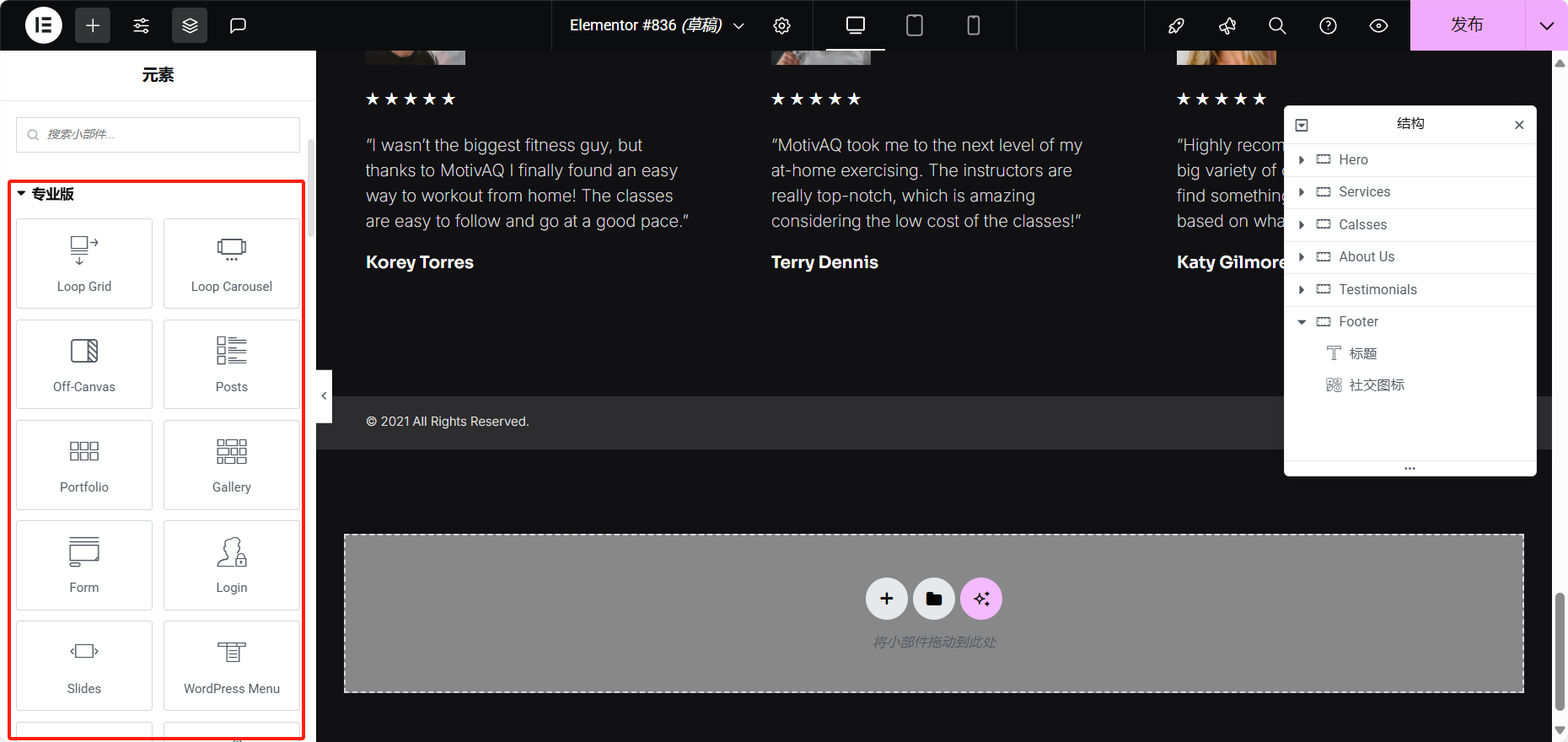The height and width of the screenshot is (742, 1568).
Task: Select the Form widget
Action: 84,565
